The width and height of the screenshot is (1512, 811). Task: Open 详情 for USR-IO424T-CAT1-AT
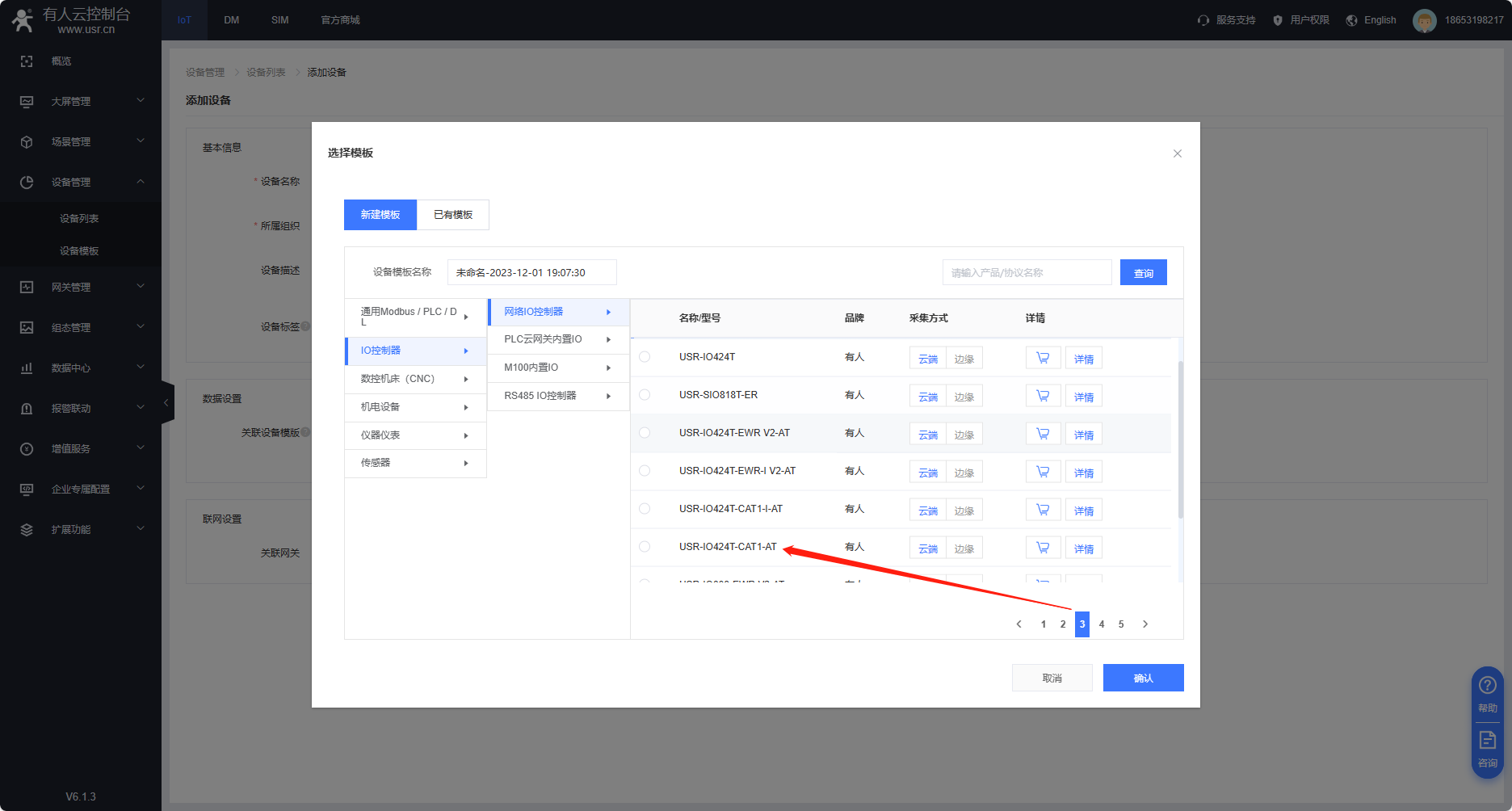1084,548
